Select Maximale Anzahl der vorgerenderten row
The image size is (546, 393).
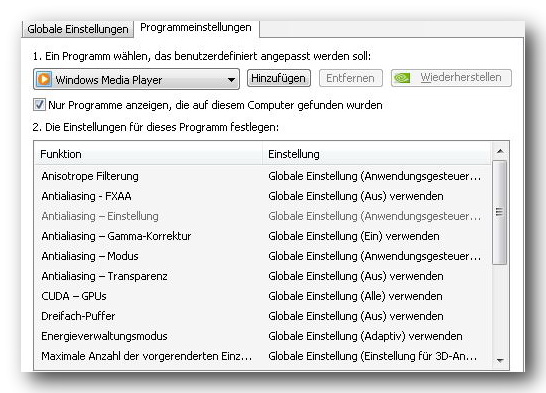point(263,356)
